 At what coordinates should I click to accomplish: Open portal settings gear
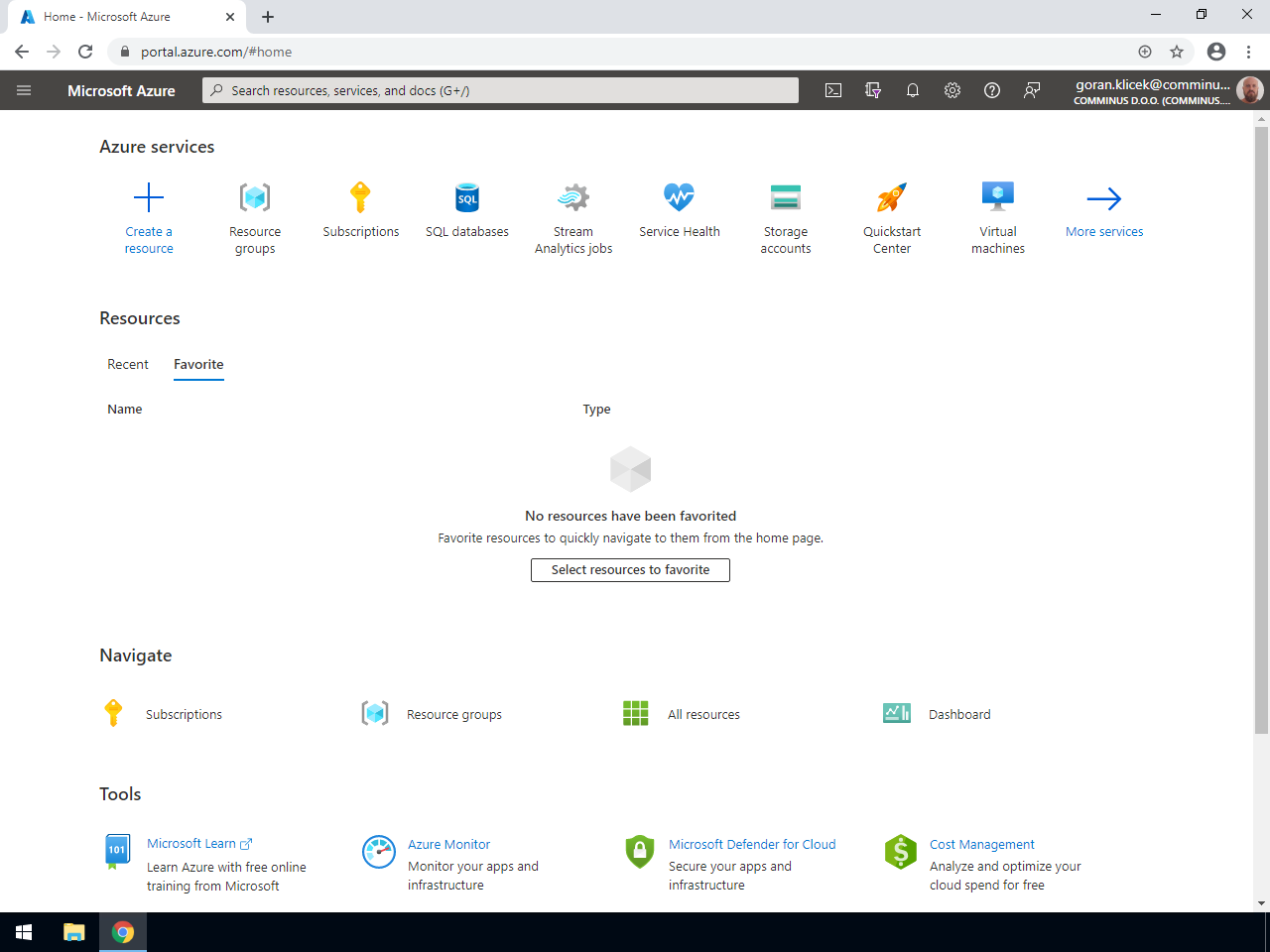click(x=952, y=90)
